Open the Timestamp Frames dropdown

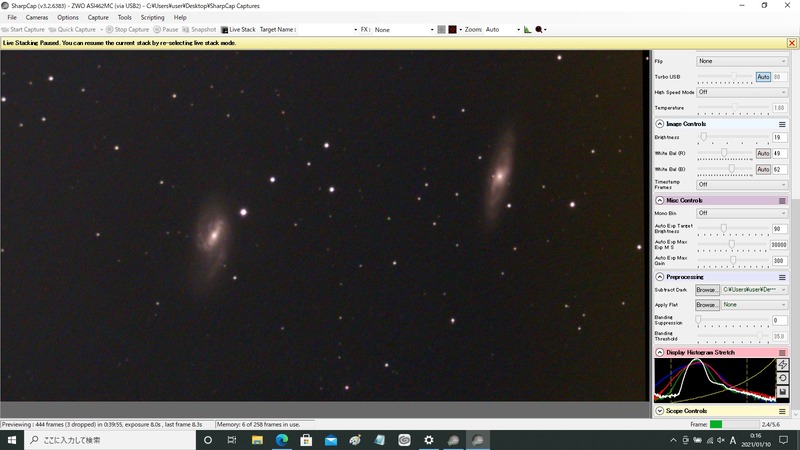point(742,185)
